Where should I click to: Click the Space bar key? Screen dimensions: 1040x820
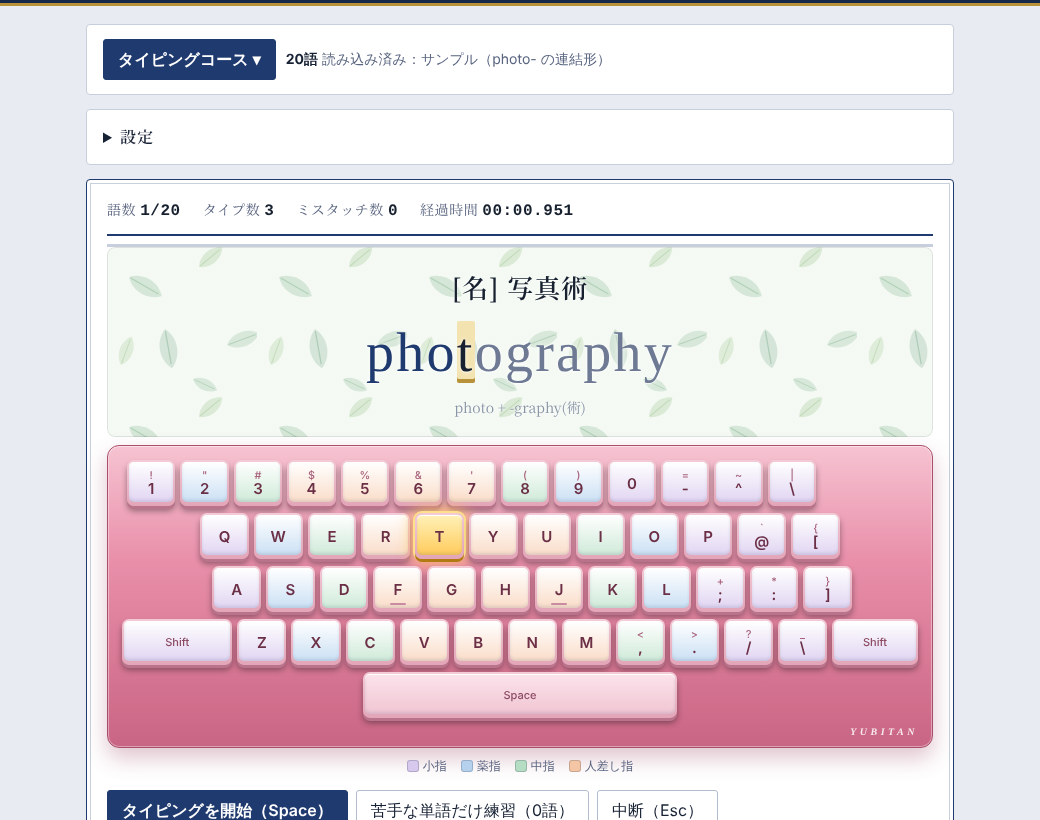[520, 695]
